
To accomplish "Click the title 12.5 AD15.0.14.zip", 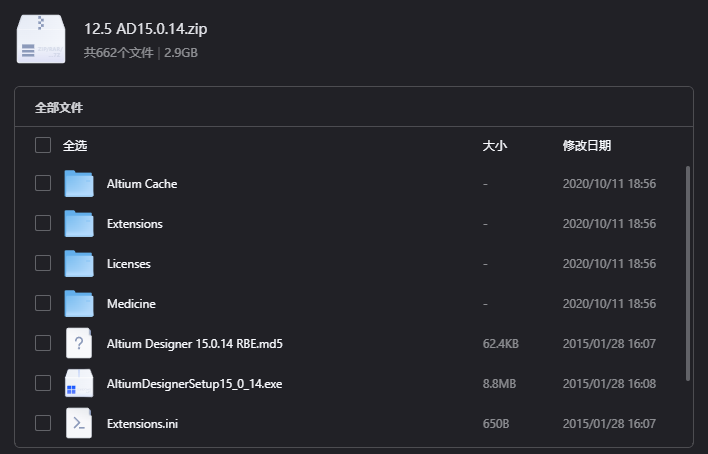I will point(145,29).
